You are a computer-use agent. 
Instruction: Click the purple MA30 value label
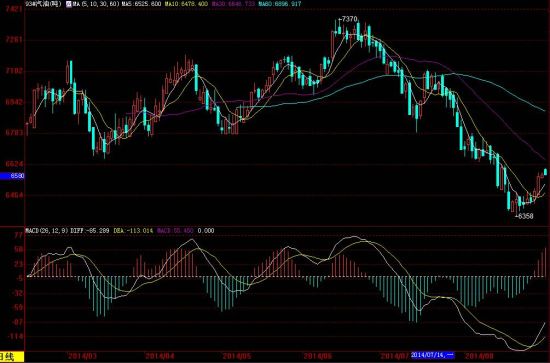(x=233, y=4)
